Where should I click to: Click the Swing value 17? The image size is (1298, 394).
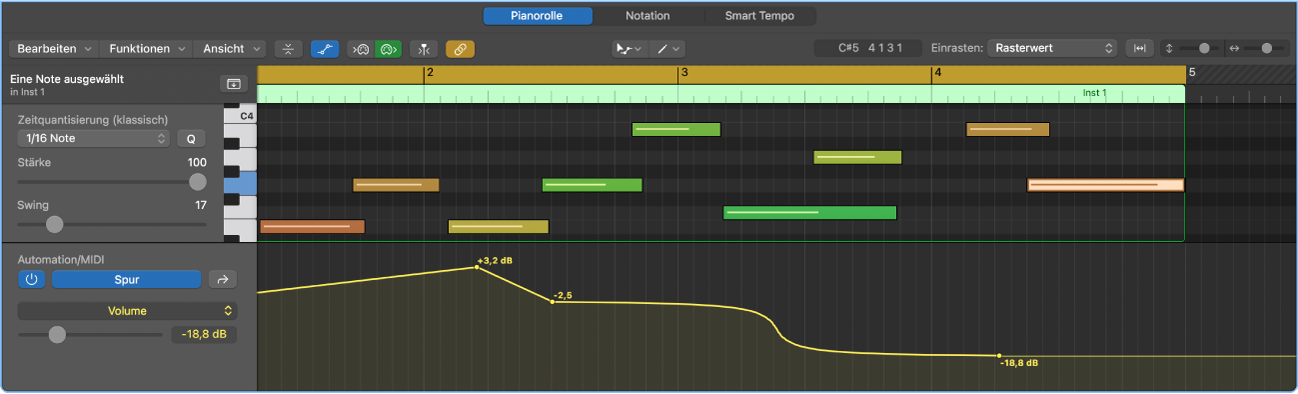pos(201,204)
